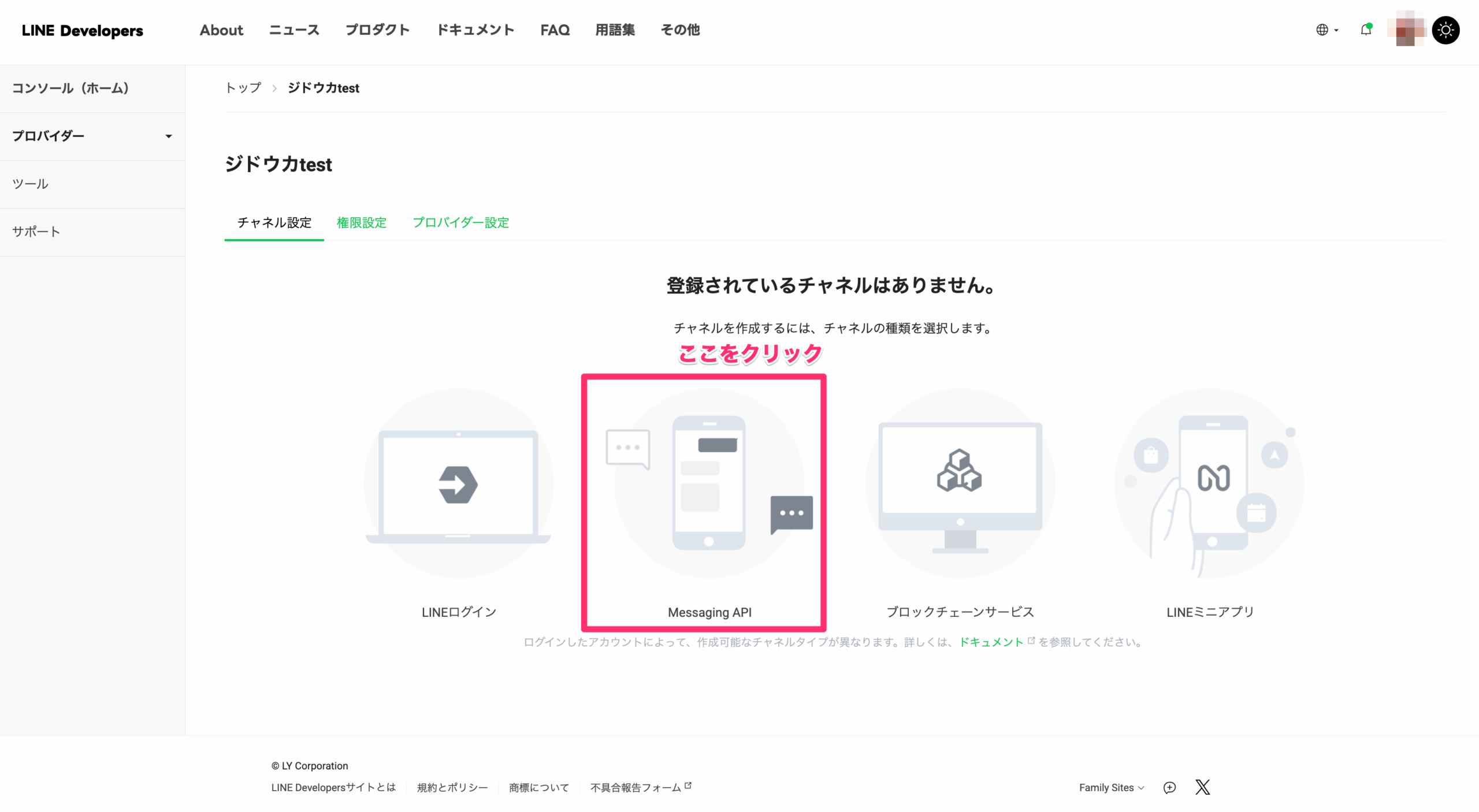This screenshot has height=812, width=1479.
Task: Click the LINEログイン label
Action: point(459,612)
